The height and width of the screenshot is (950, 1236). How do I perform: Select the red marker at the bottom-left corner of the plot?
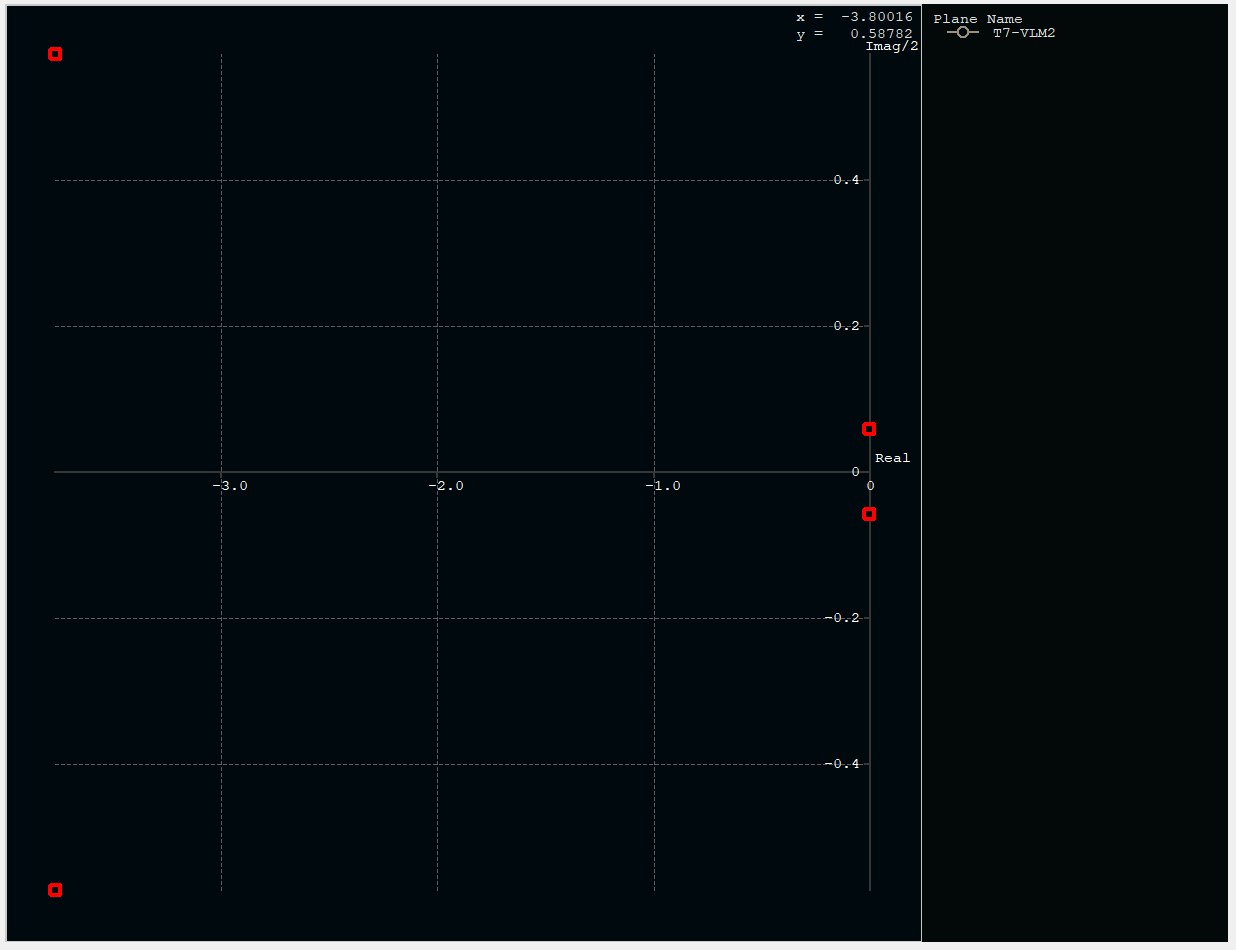click(55, 890)
